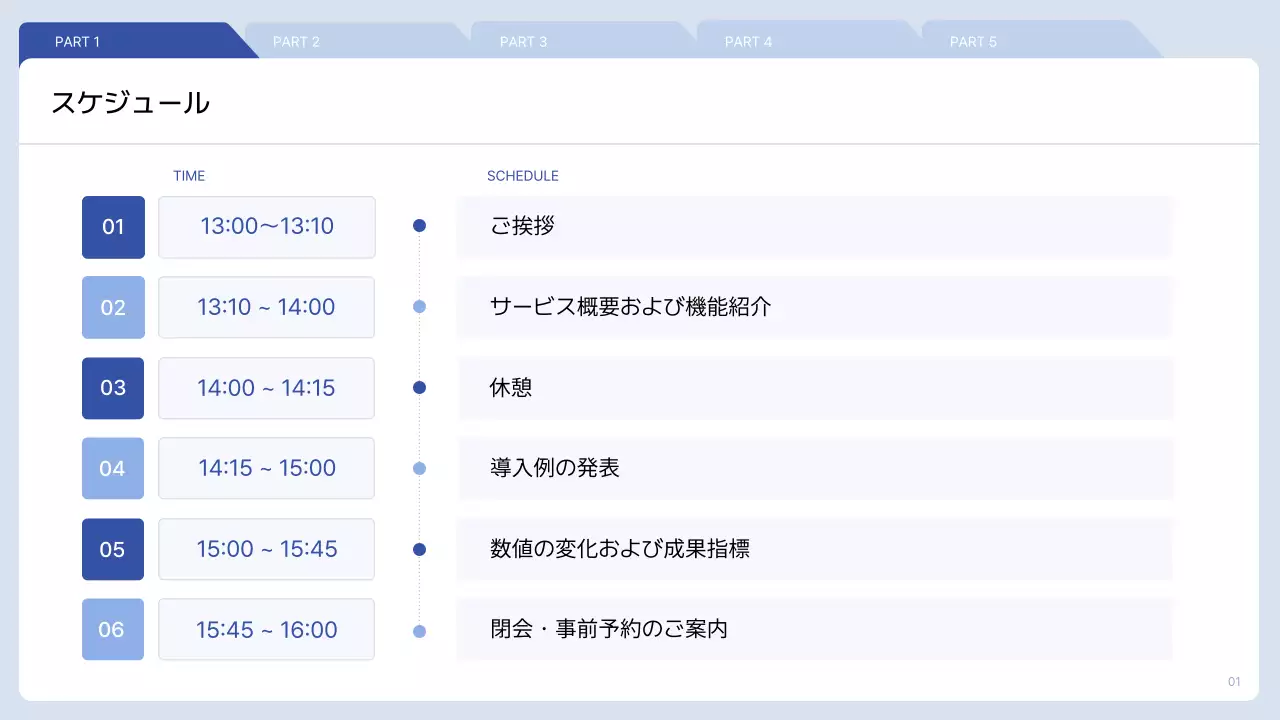The height and width of the screenshot is (720, 1280).
Task: Select the timeline dot beside 休憩
Action: coord(419,387)
